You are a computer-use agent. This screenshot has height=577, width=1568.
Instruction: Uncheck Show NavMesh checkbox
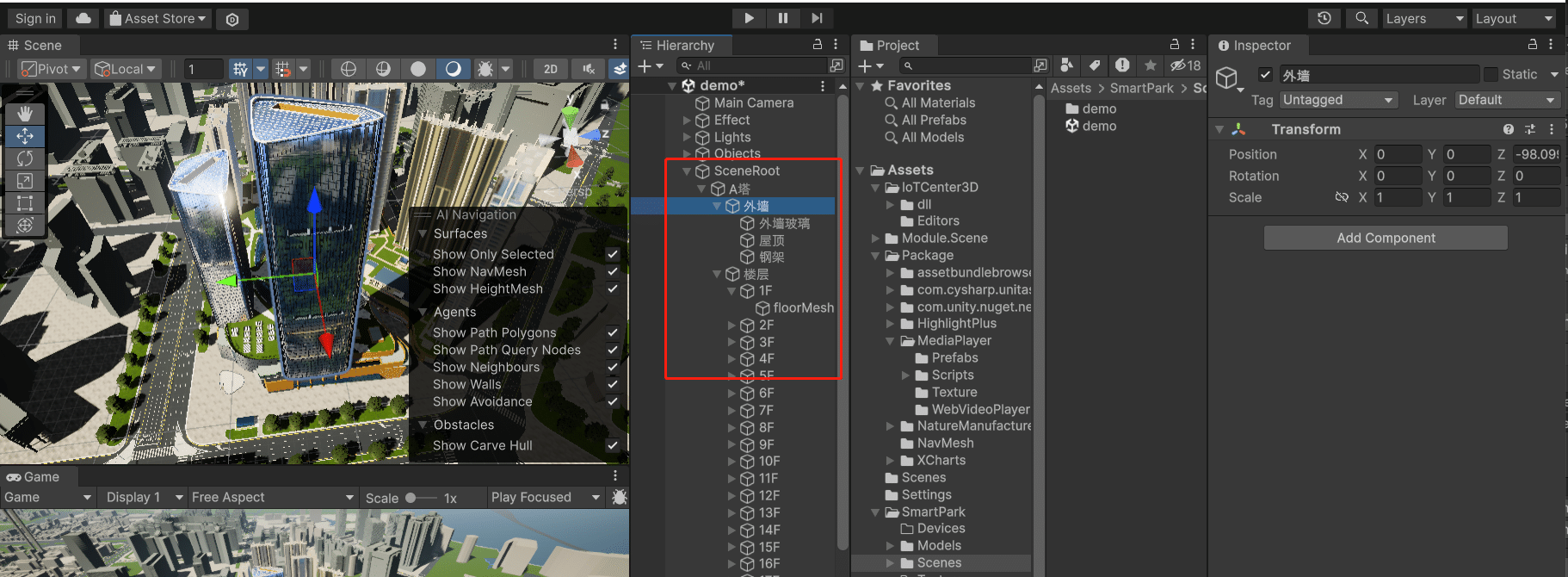pyautogui.click(x=613, y=271)
